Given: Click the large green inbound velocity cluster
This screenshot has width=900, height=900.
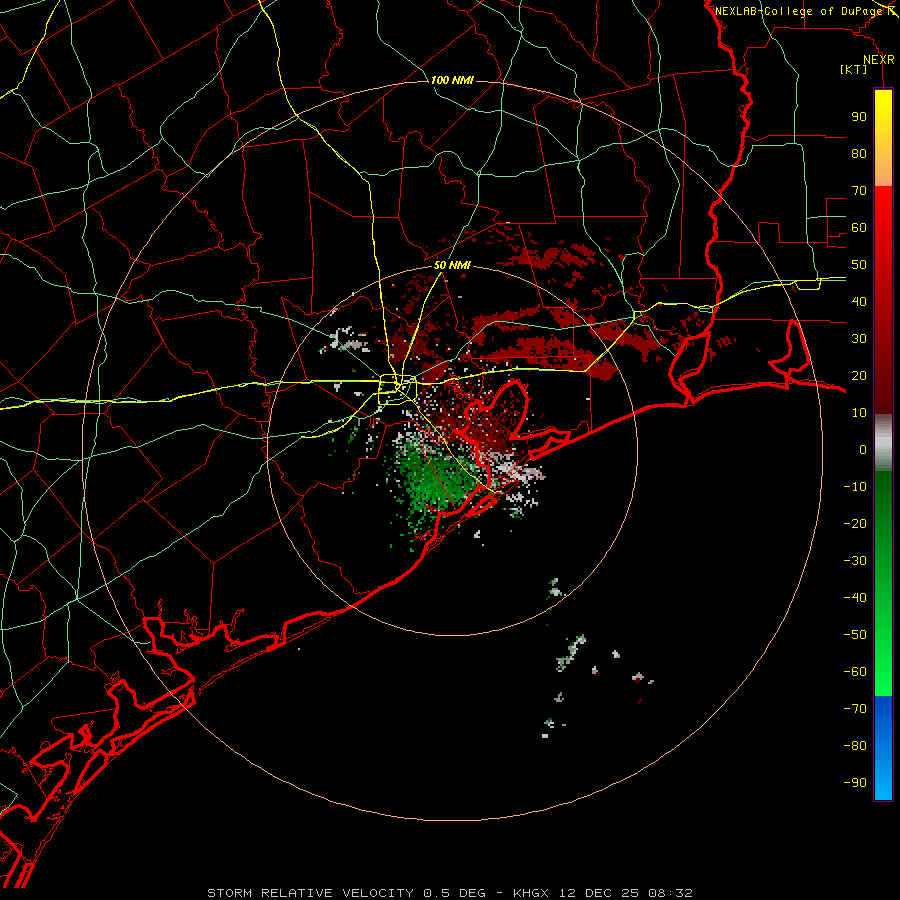Looking at the screenshot, I should (x=435, y=481).
